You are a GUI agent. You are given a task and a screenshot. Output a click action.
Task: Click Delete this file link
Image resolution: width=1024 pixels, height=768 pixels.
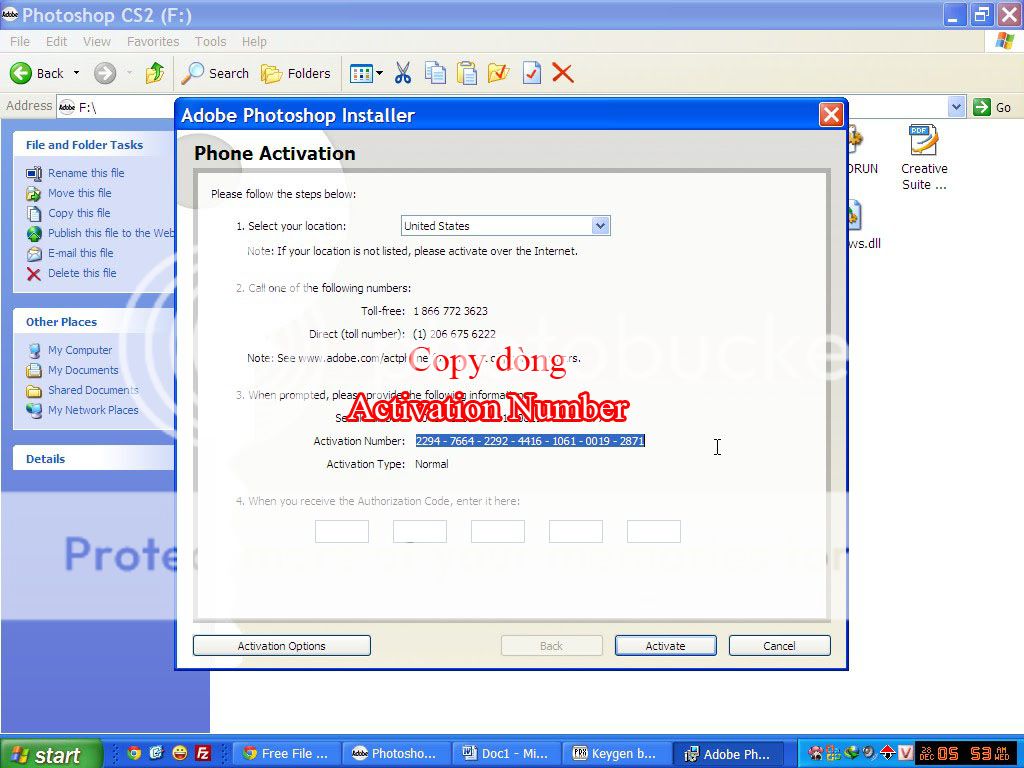pyautogui.click(x=82, y=273)
